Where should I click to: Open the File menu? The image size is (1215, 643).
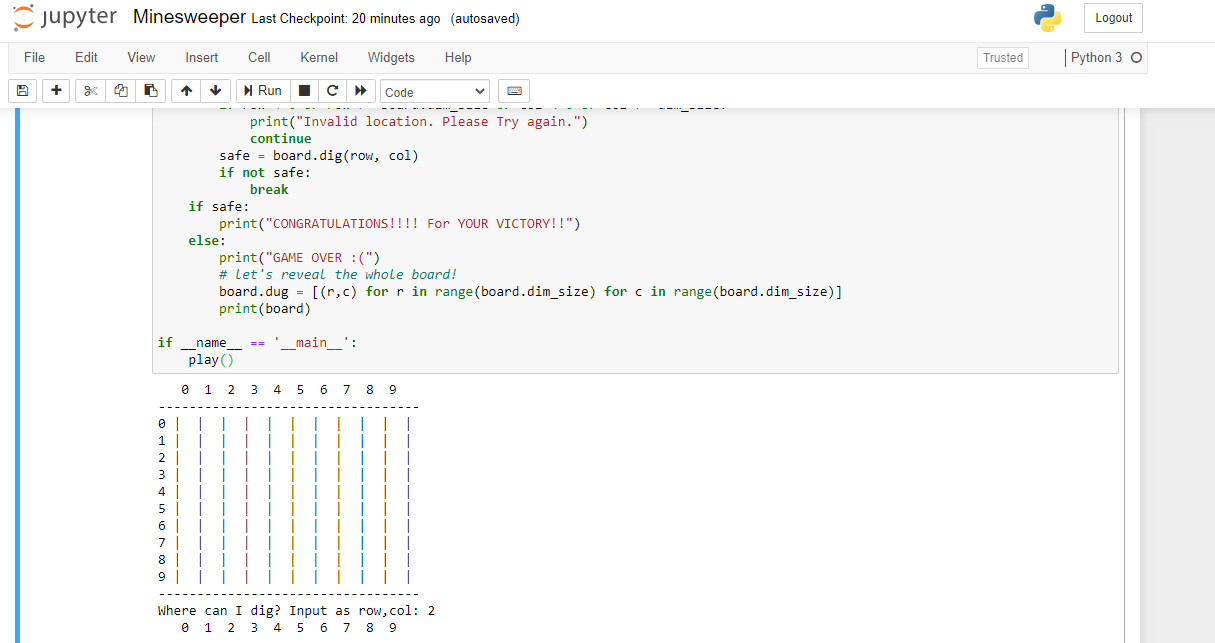(34, 57)
